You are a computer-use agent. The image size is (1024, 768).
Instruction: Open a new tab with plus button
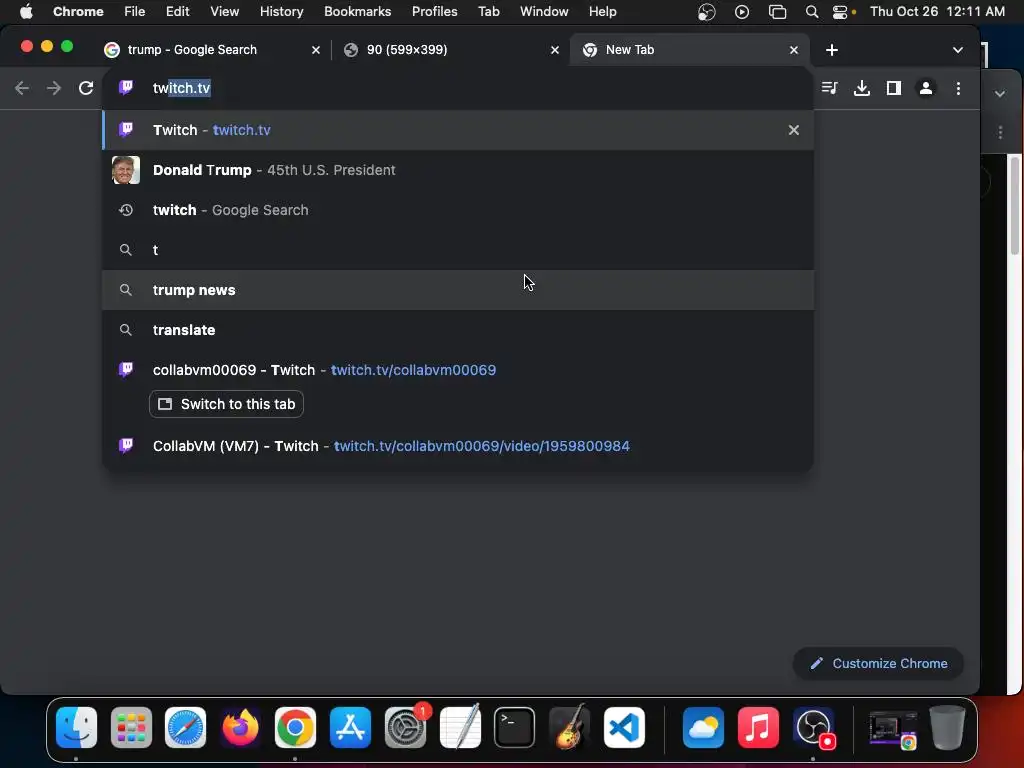[831, 50]
